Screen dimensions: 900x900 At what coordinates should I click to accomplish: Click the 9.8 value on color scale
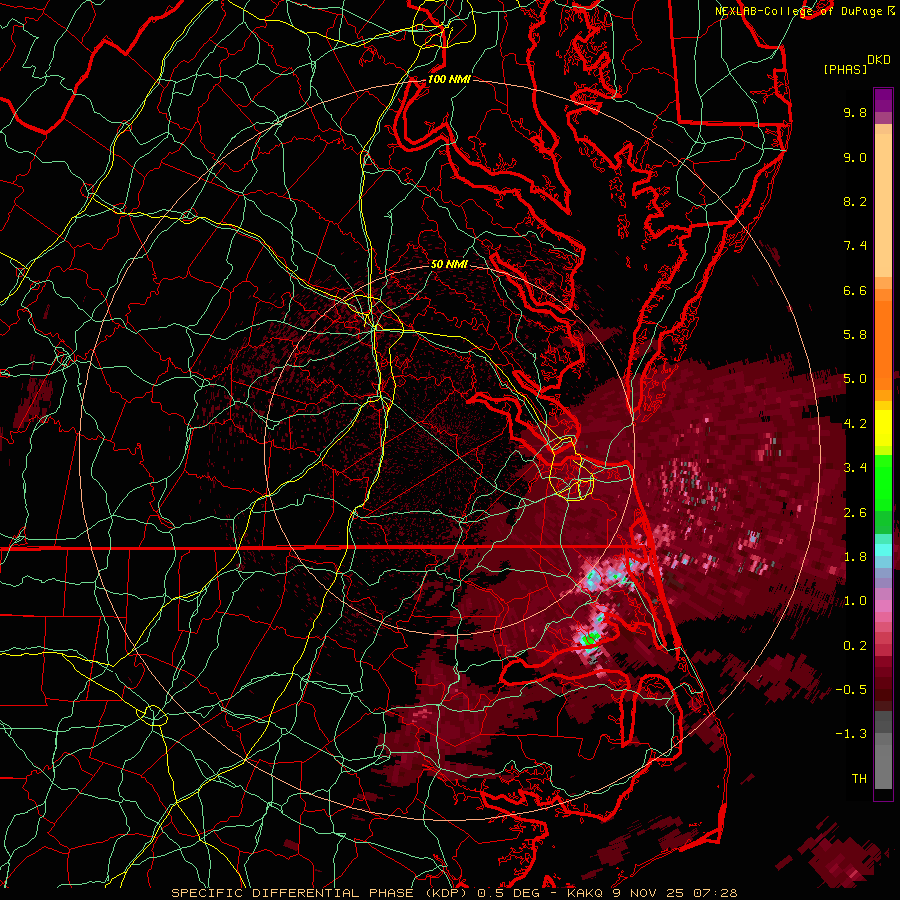[x=855, y=112]
